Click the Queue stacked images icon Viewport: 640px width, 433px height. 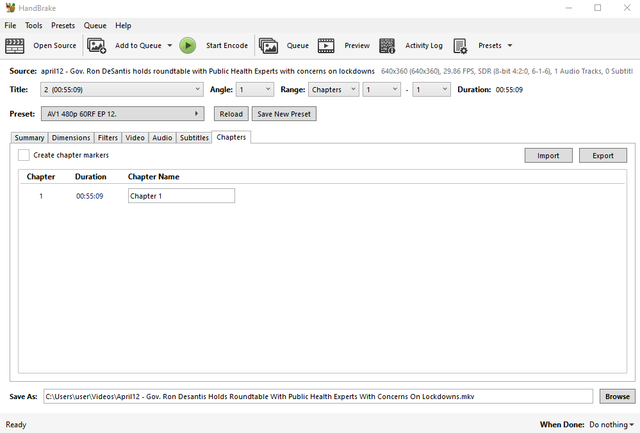[268, 46]
